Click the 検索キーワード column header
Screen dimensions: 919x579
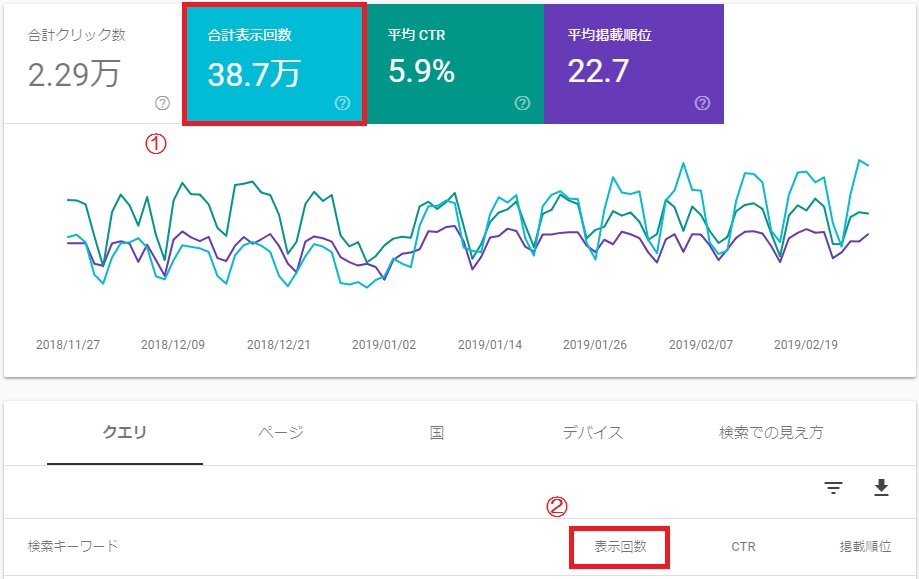[73, 546]
